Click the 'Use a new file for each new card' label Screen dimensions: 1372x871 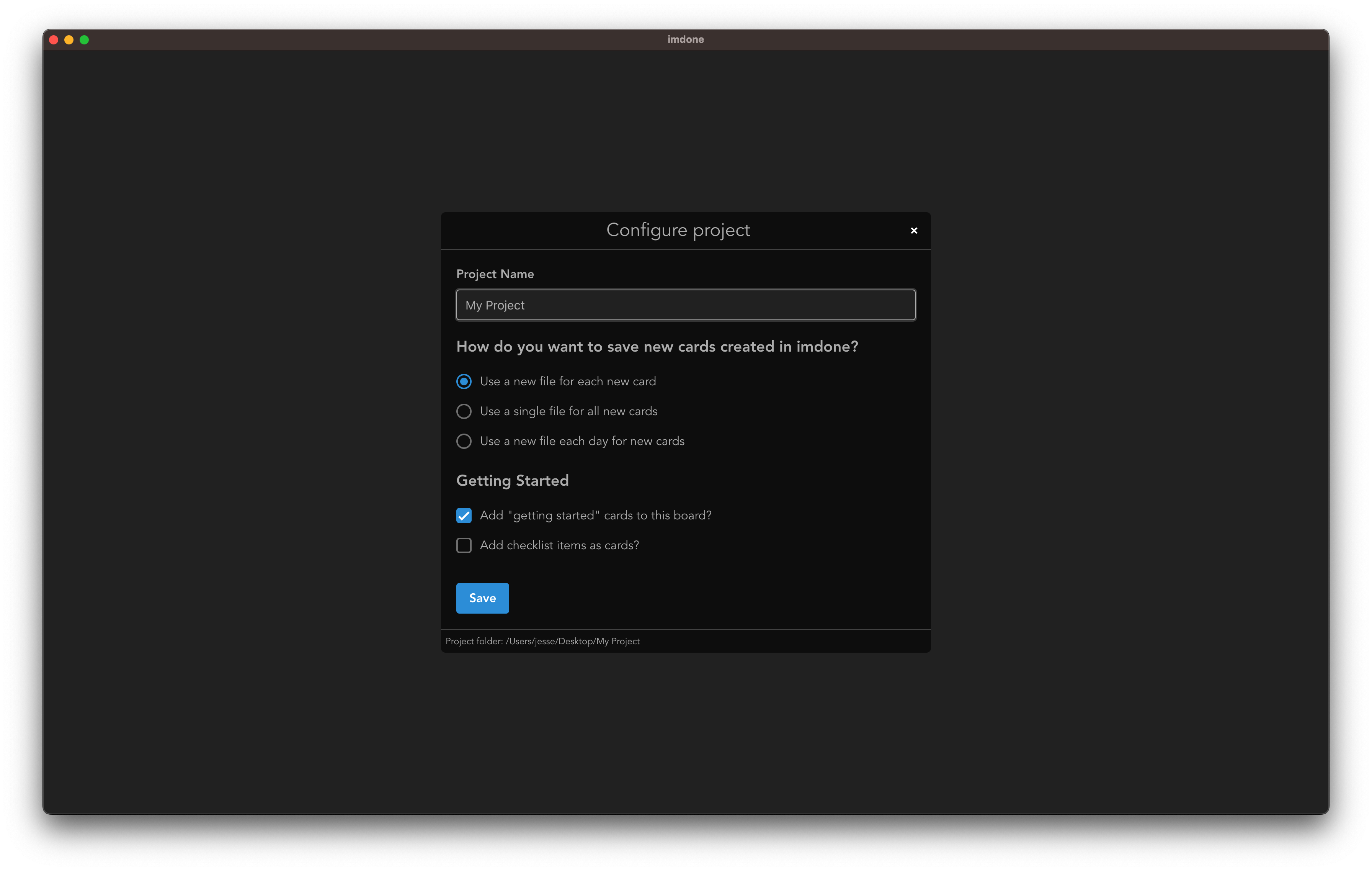pyautogui.click(x=567, y=381)
